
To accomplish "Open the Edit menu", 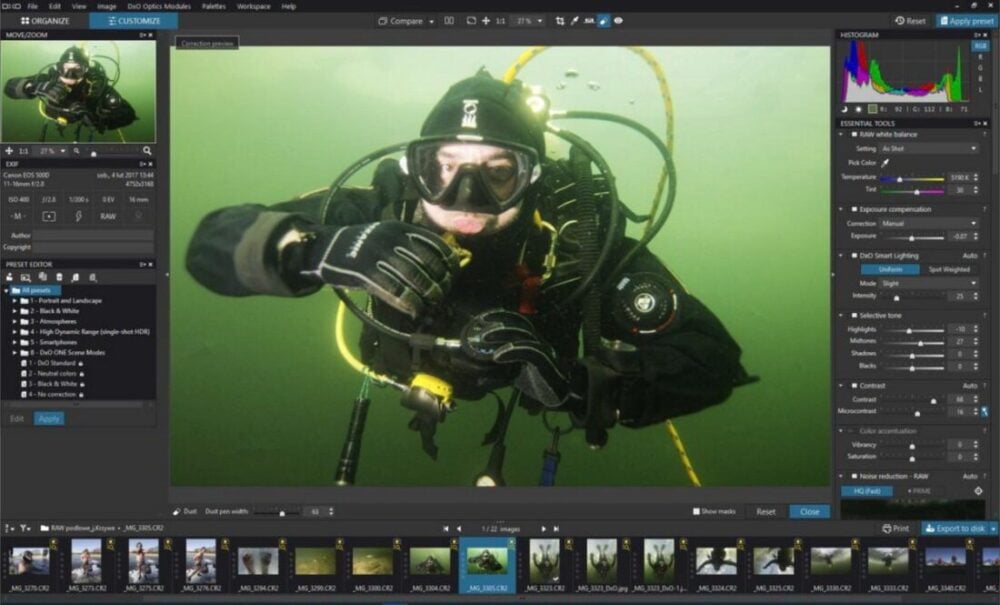I will pos(55,6).
